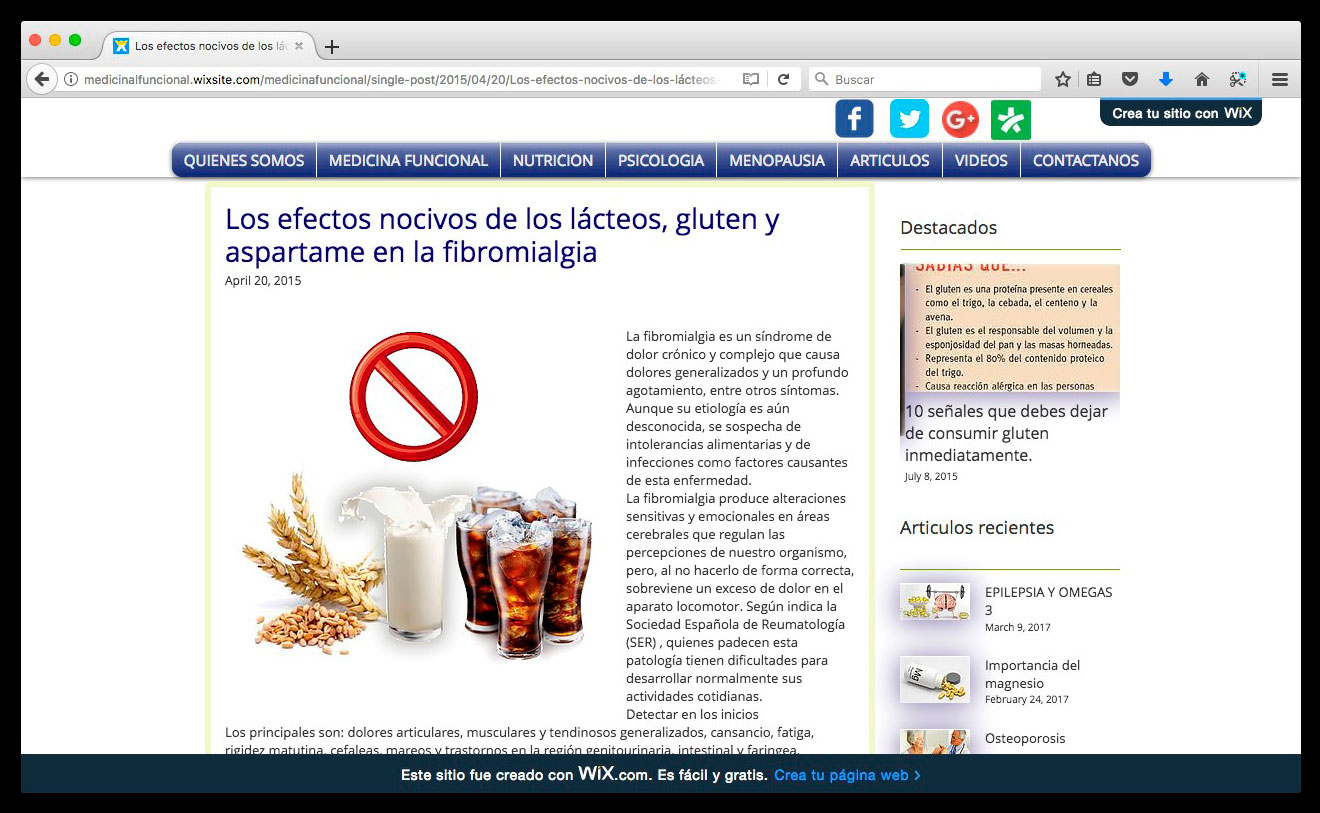Open the QUIENES SOMOS menu item

coord(244,160)
